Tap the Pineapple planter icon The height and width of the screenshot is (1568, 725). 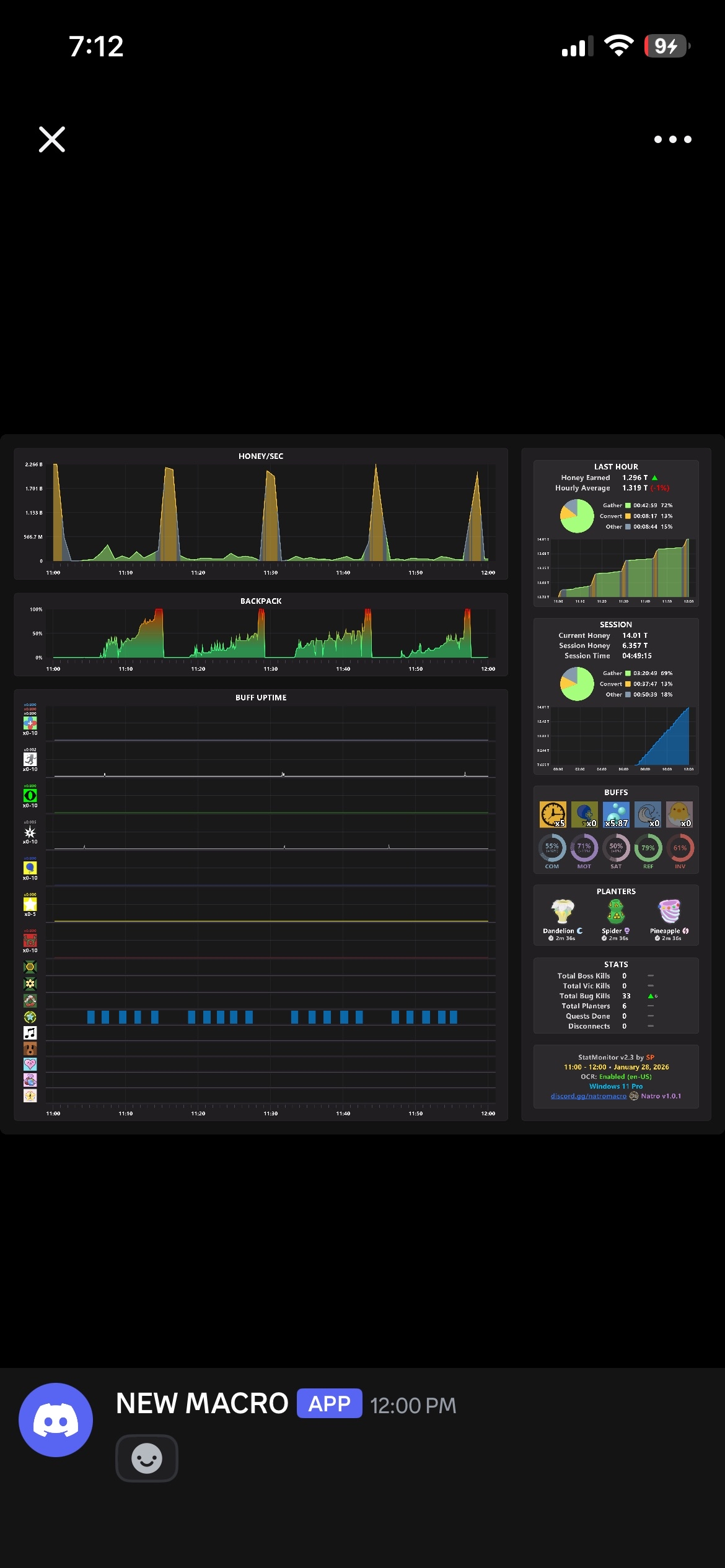[x=669, y=912]
